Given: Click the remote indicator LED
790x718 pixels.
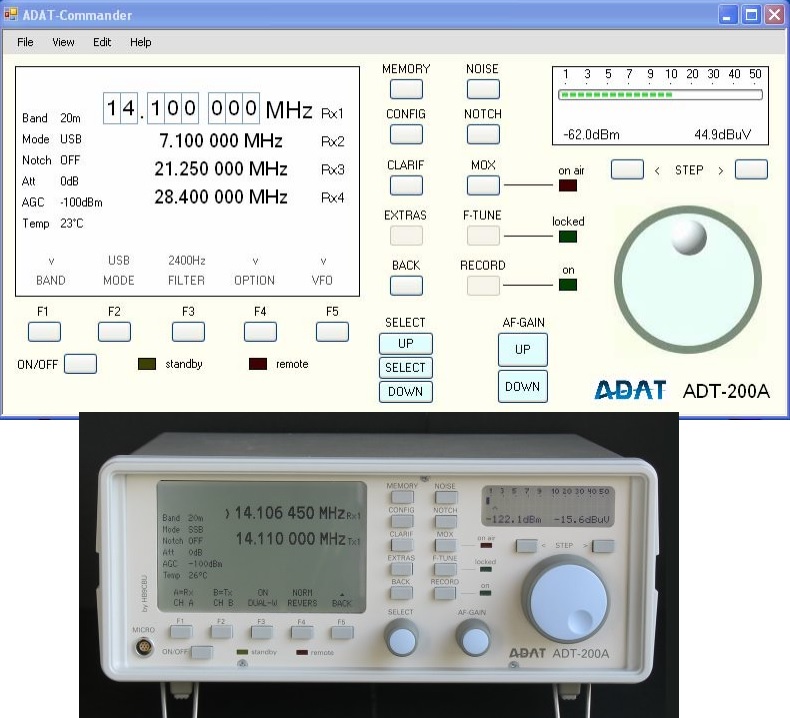Looking at the screenshot, I should point(258,364).
